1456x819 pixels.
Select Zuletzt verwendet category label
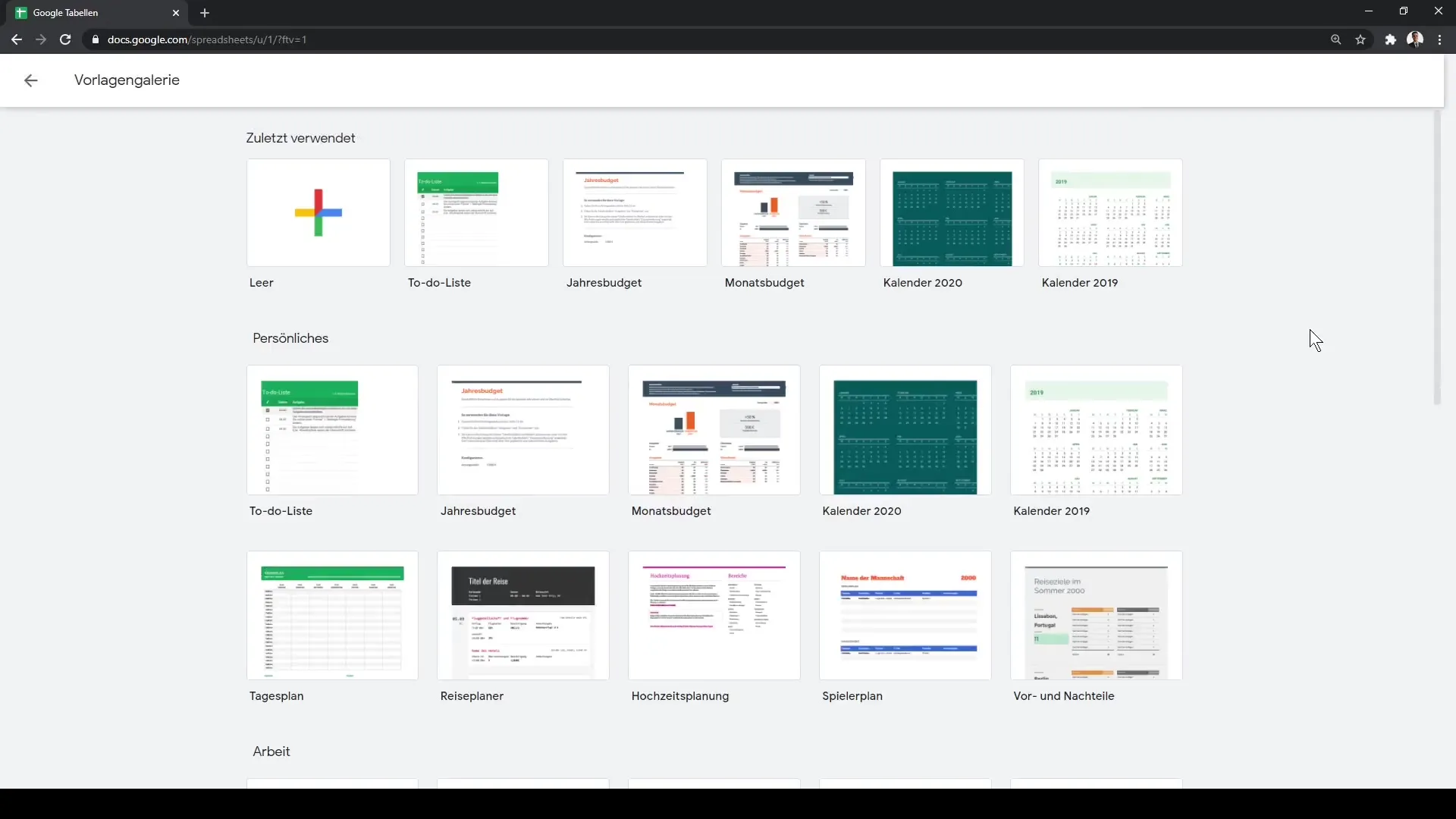tap(301, 138)
